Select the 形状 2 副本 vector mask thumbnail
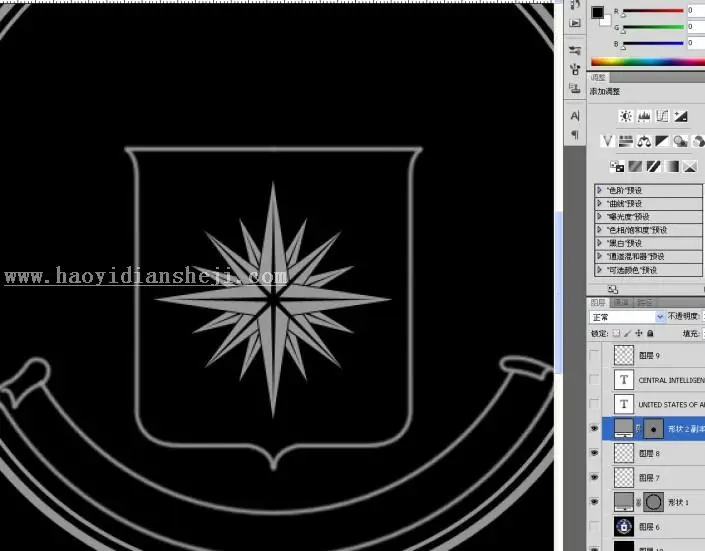705x551 pixels. 653,429
